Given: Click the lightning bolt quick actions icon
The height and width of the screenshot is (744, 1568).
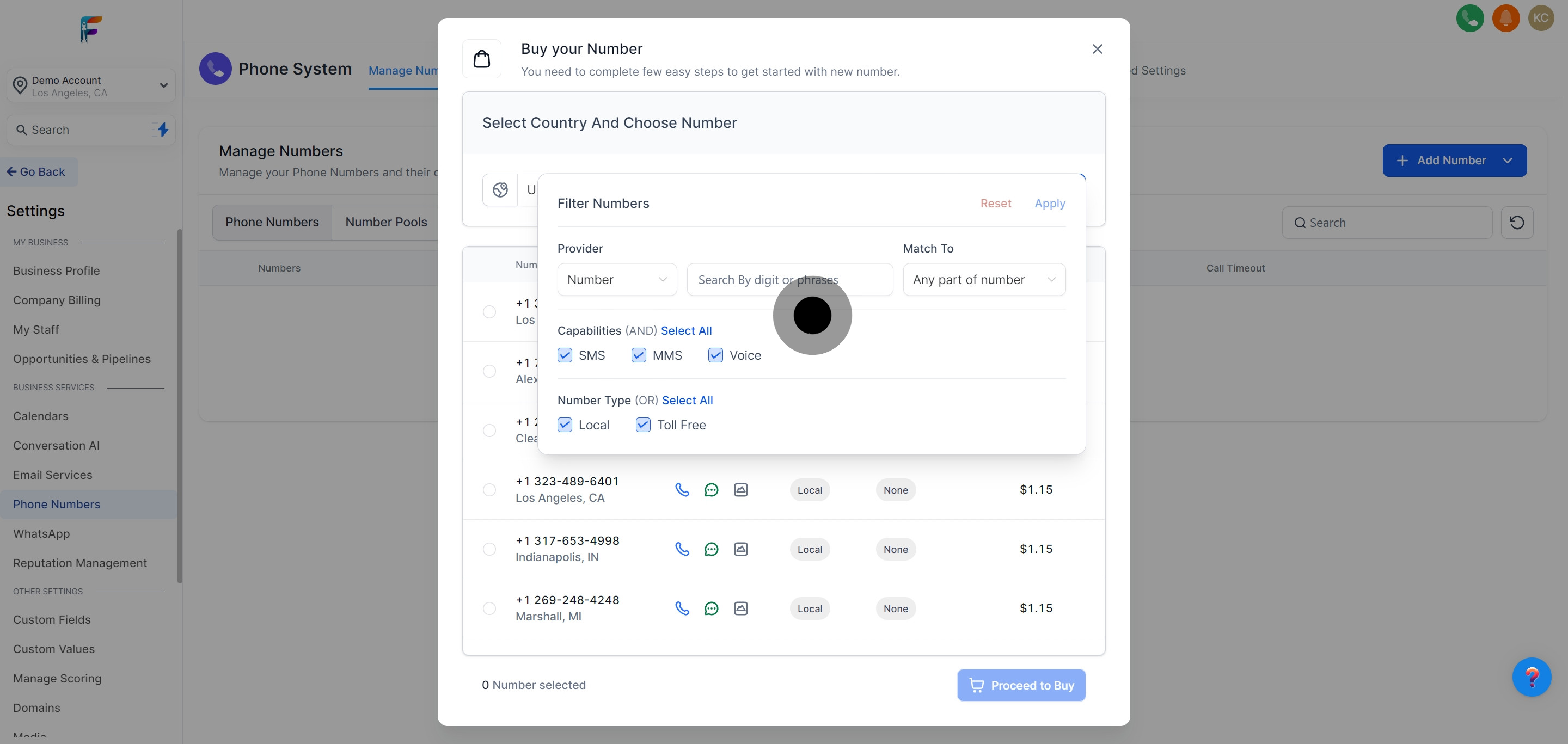Looking at the screenshot, I should point(163,130).
